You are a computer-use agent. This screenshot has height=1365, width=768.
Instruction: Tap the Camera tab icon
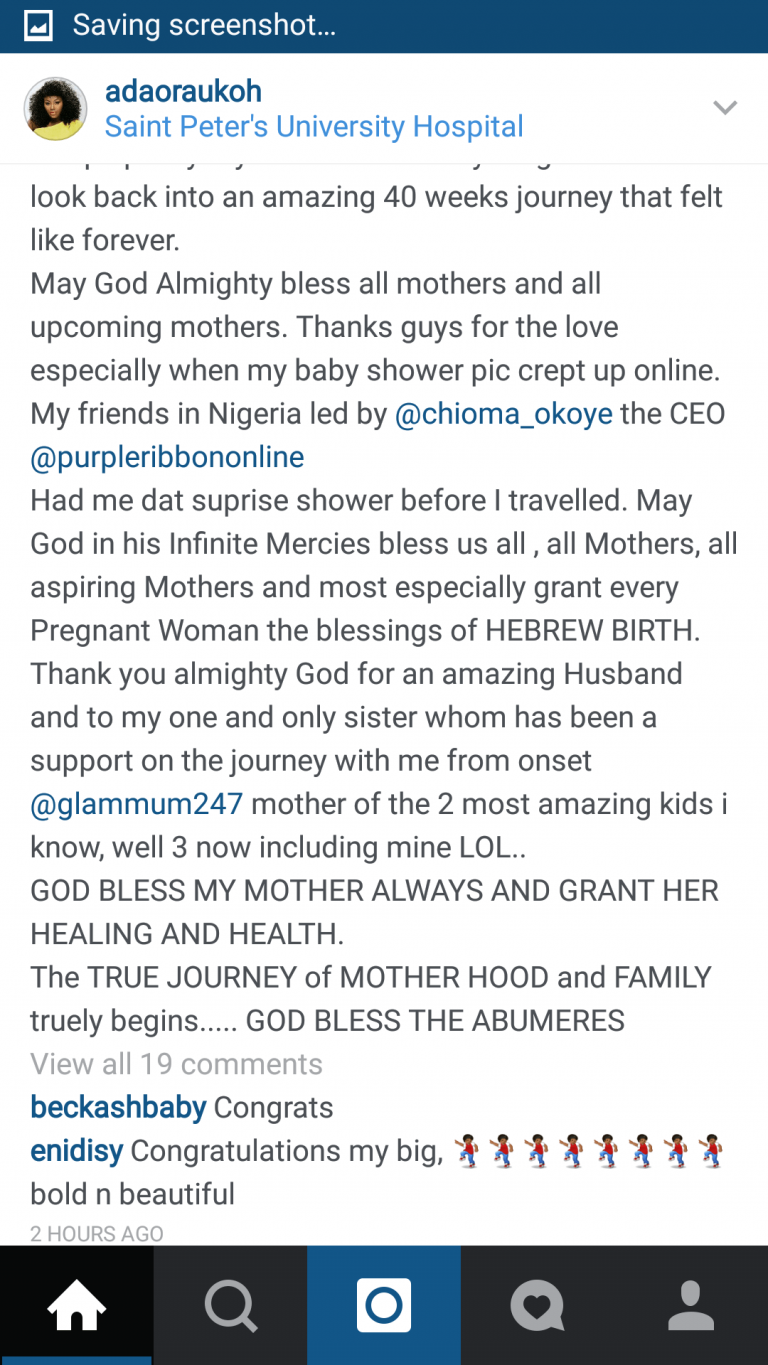[384, 1305]
